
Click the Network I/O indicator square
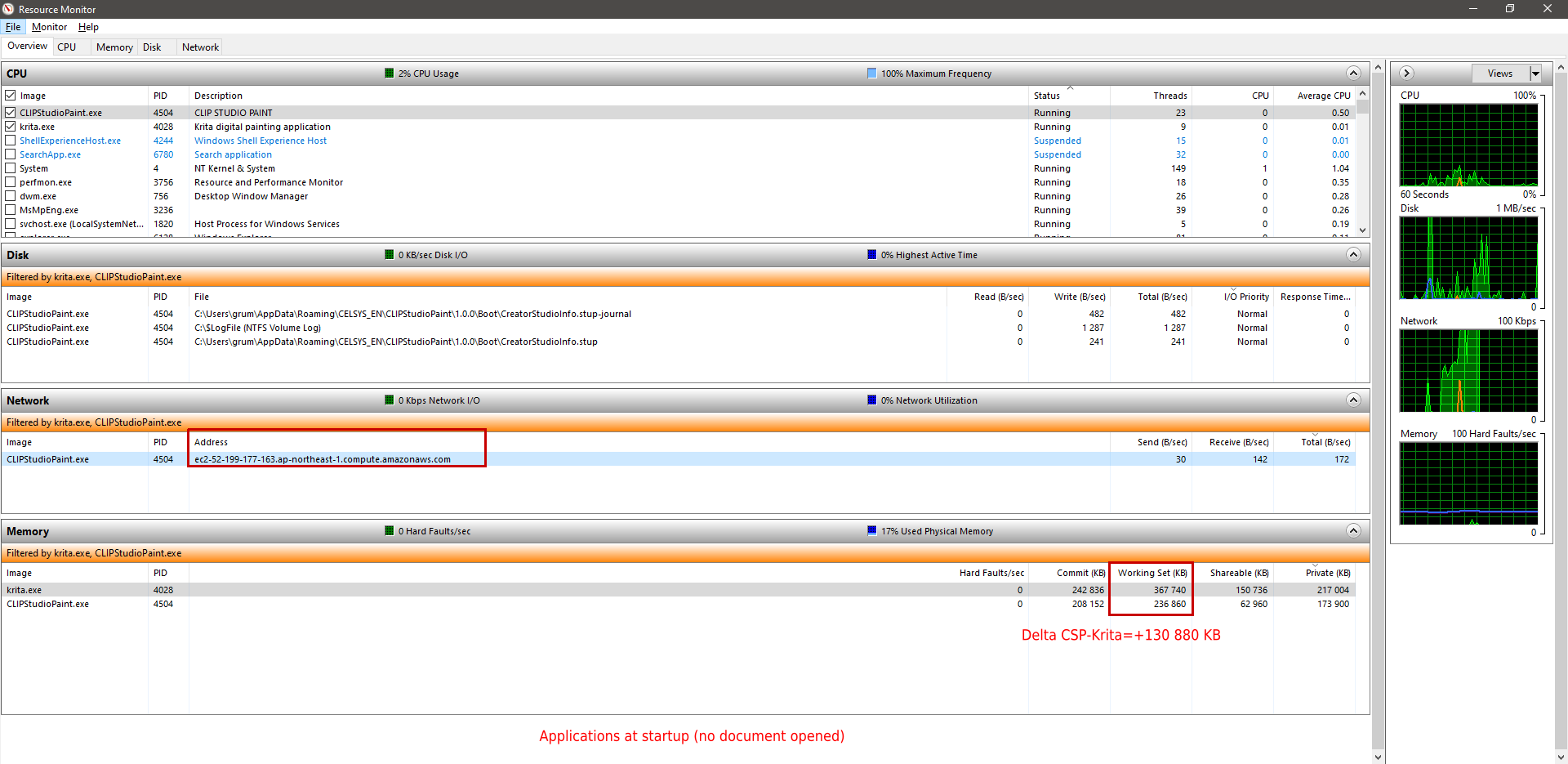click(x=390, y=400)
